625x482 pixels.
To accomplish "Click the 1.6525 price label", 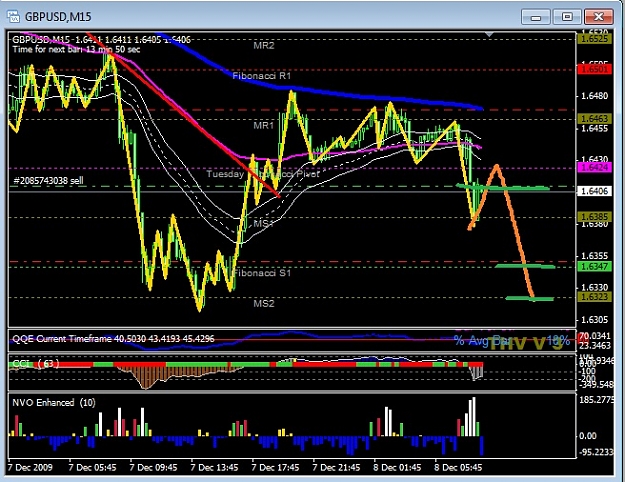I will 594,39.
